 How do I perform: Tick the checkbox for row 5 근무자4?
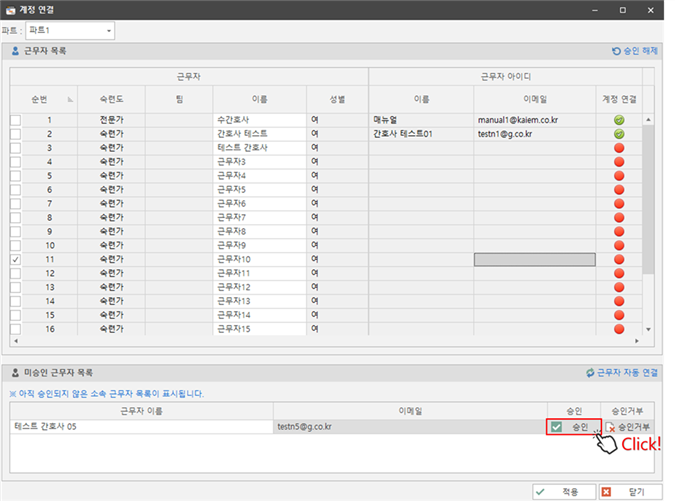[14, 175]
